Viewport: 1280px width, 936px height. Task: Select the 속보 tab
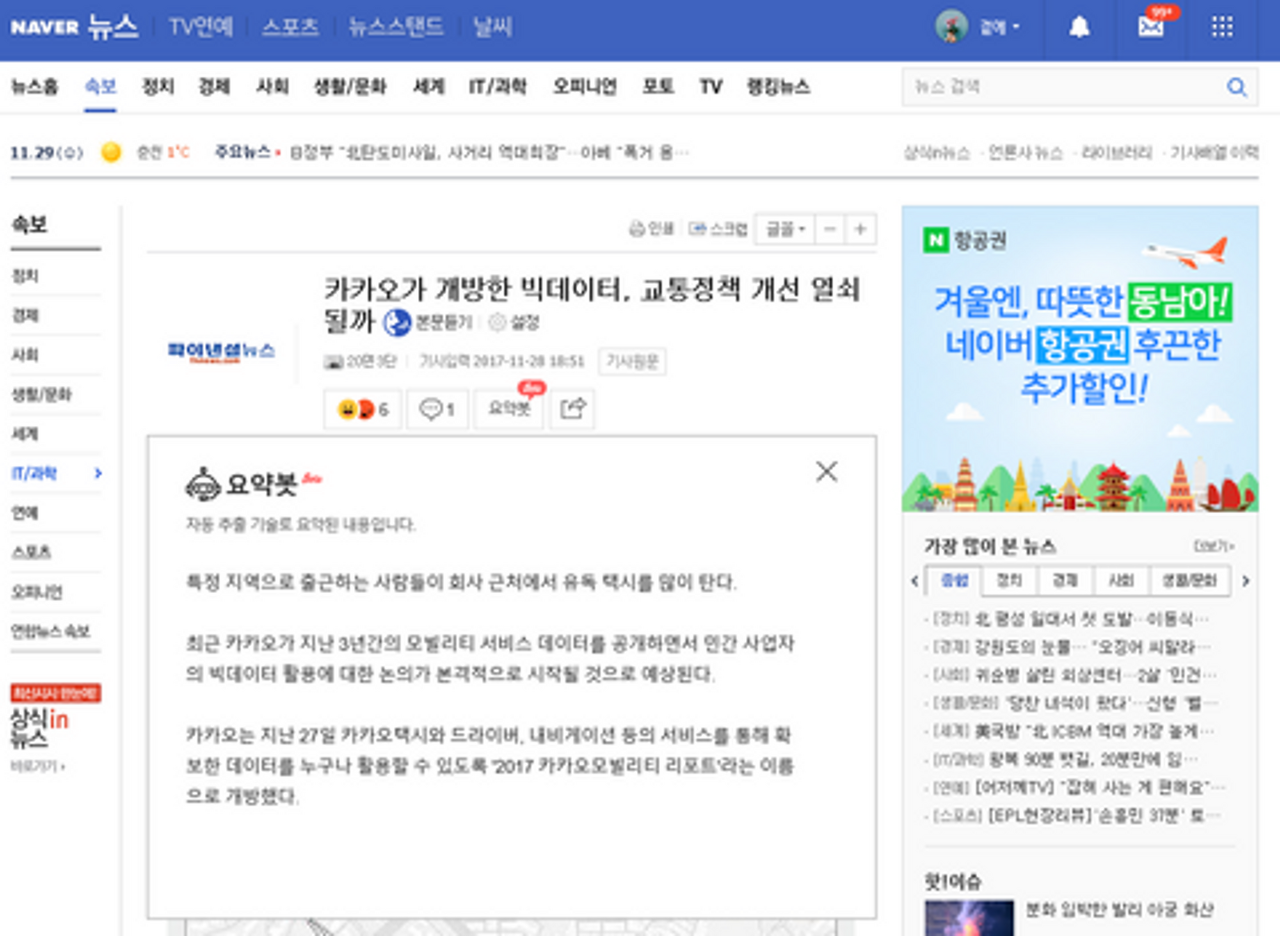101,87
